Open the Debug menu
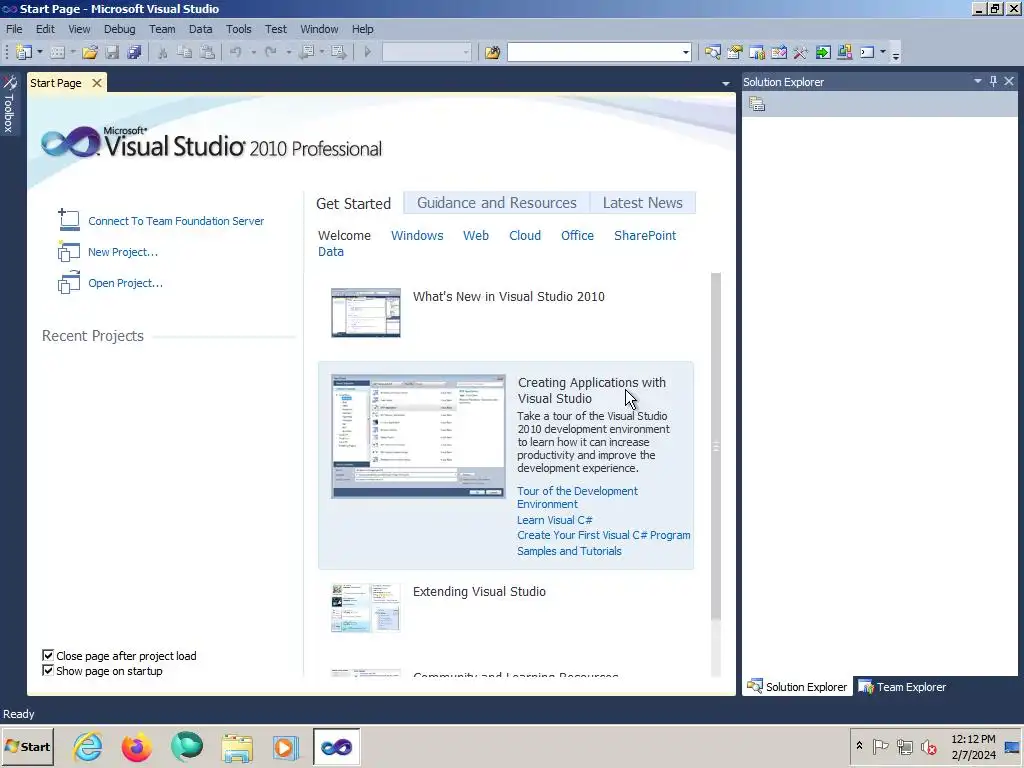This screenshot has height=768, width=1024. click(120, 29)
